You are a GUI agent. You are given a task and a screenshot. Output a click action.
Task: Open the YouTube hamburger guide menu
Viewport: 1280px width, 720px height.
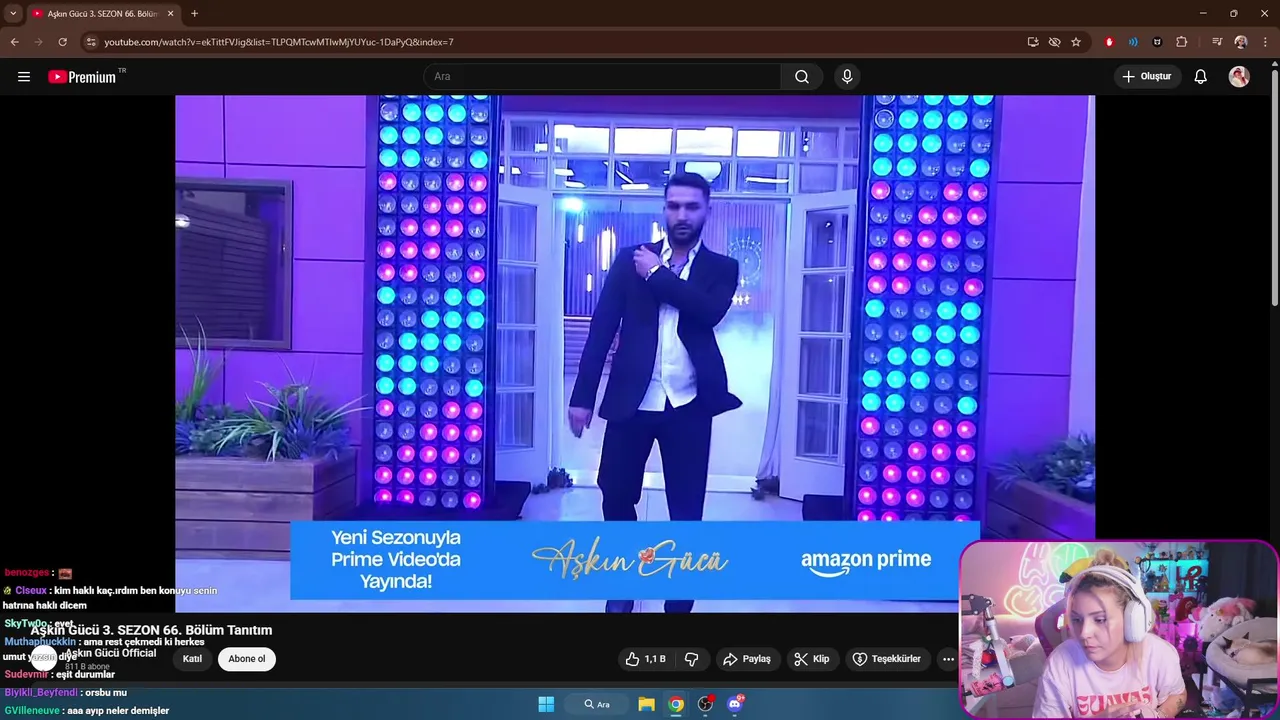click(x=24, y=77)
